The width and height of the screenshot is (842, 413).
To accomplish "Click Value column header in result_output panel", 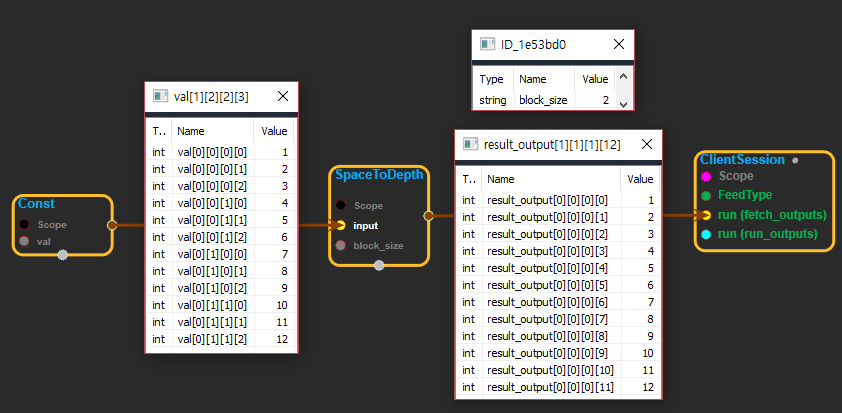I will [638, 178].
